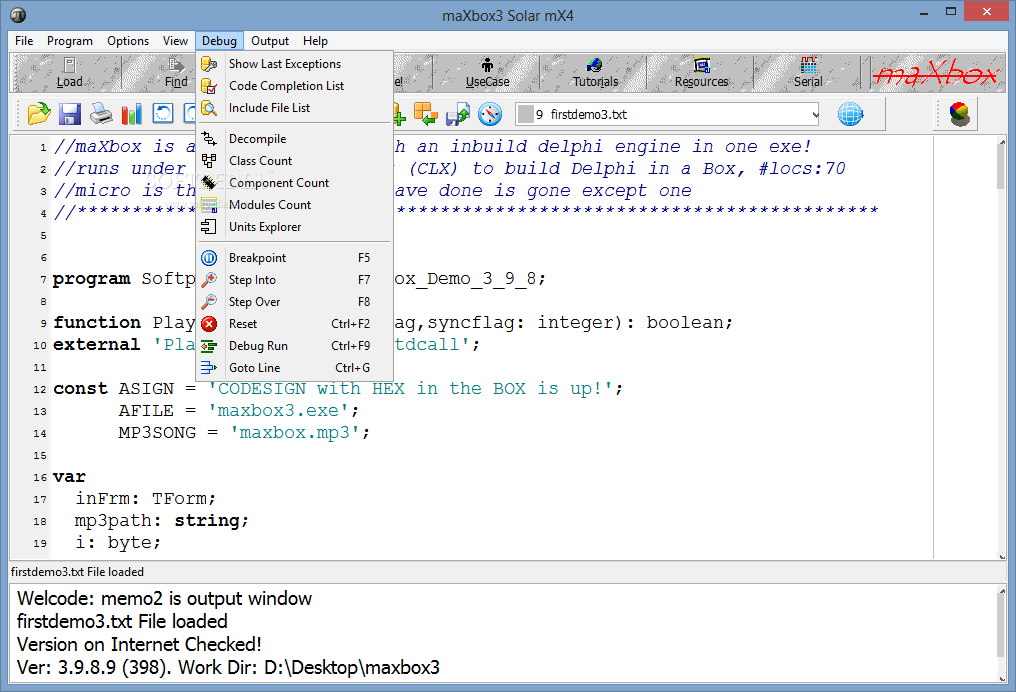Click the open folder icon in toolbar
Screen dimensions: 1016x692
[38, 114]
